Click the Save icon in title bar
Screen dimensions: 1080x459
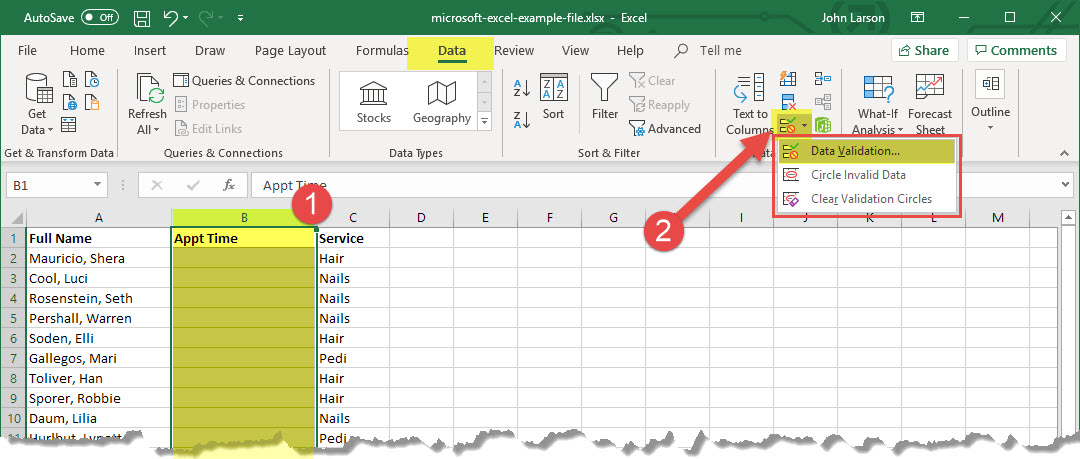[142, 17]
